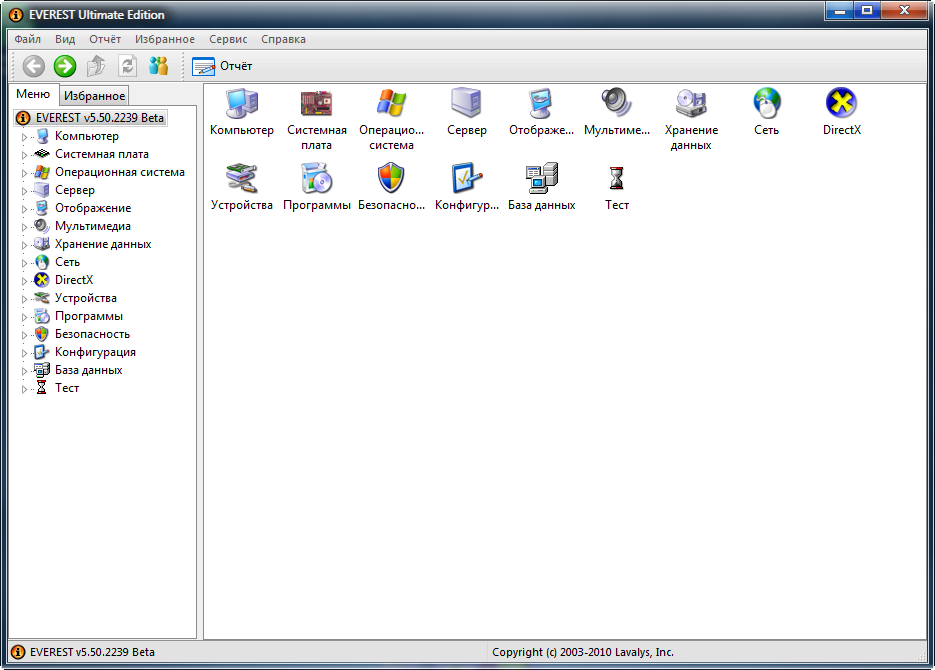Select Конфигурация in the sidebar tree
Screen dimensions: 935x670
95,352
